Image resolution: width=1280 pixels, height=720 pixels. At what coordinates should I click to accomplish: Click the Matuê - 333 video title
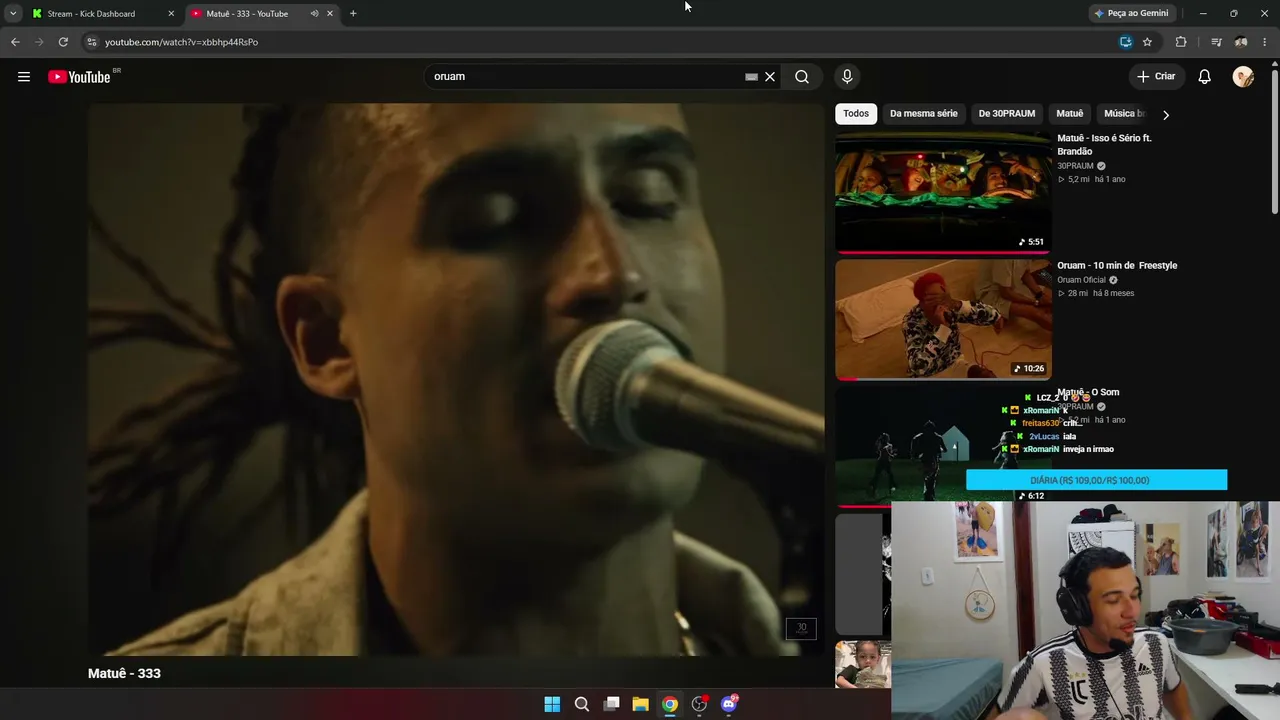(x=124, y=674)
